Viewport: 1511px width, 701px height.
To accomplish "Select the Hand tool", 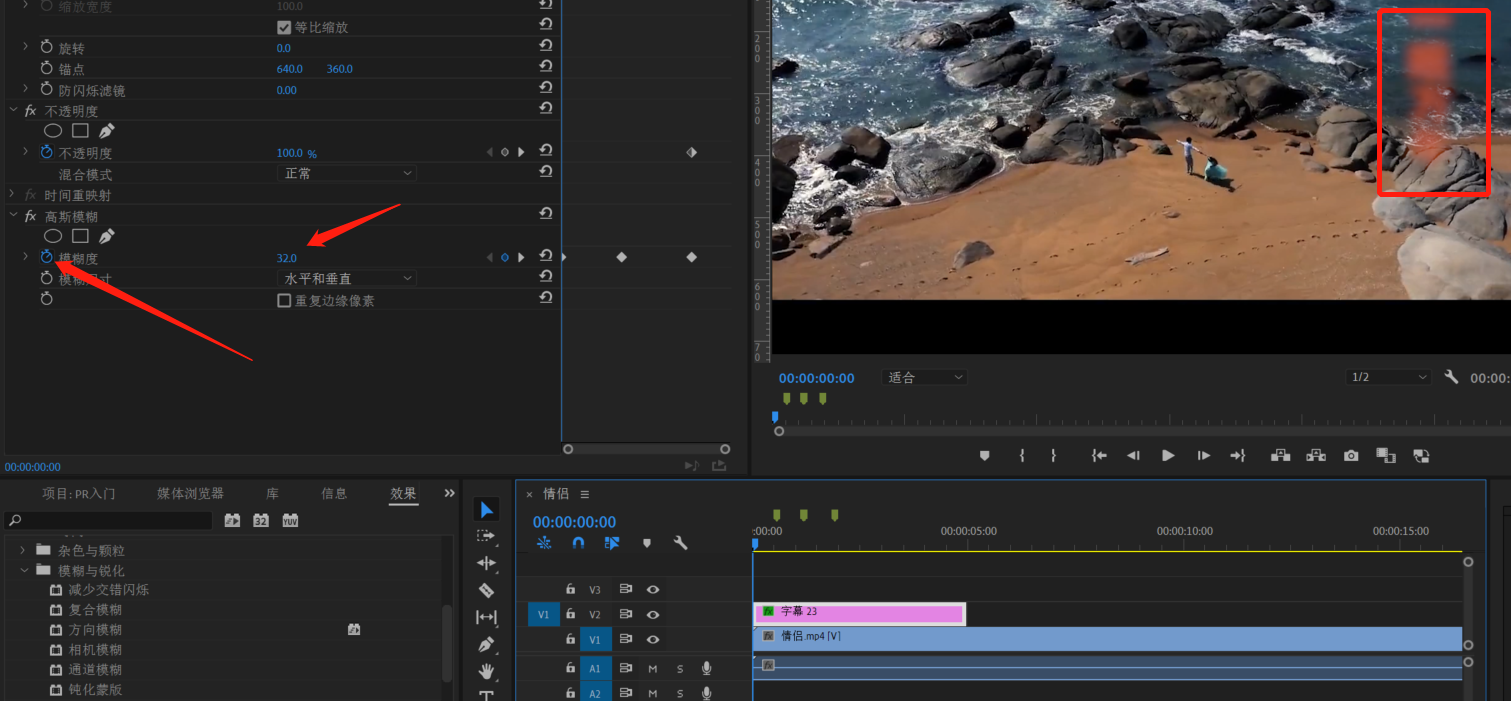I will [486, 670].
